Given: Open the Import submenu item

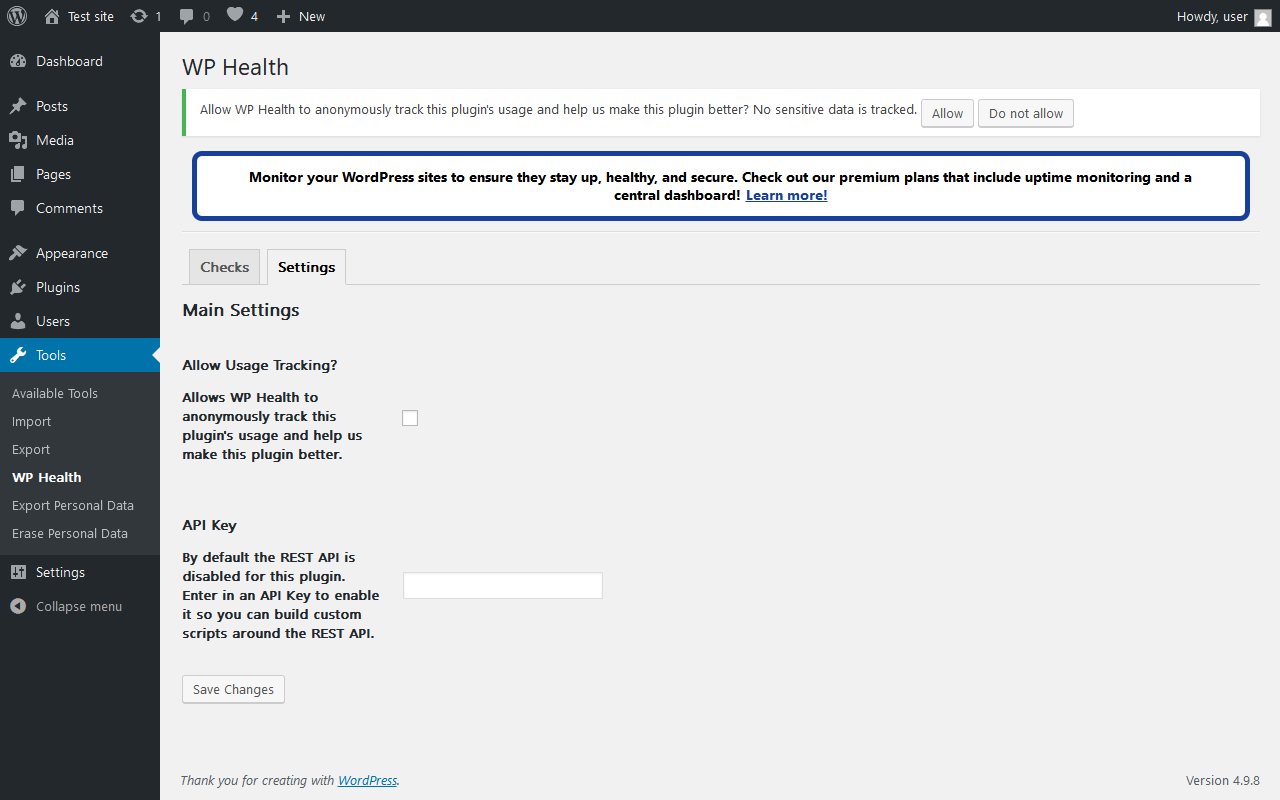Looking at the screenshot, I should coord(31,421).
